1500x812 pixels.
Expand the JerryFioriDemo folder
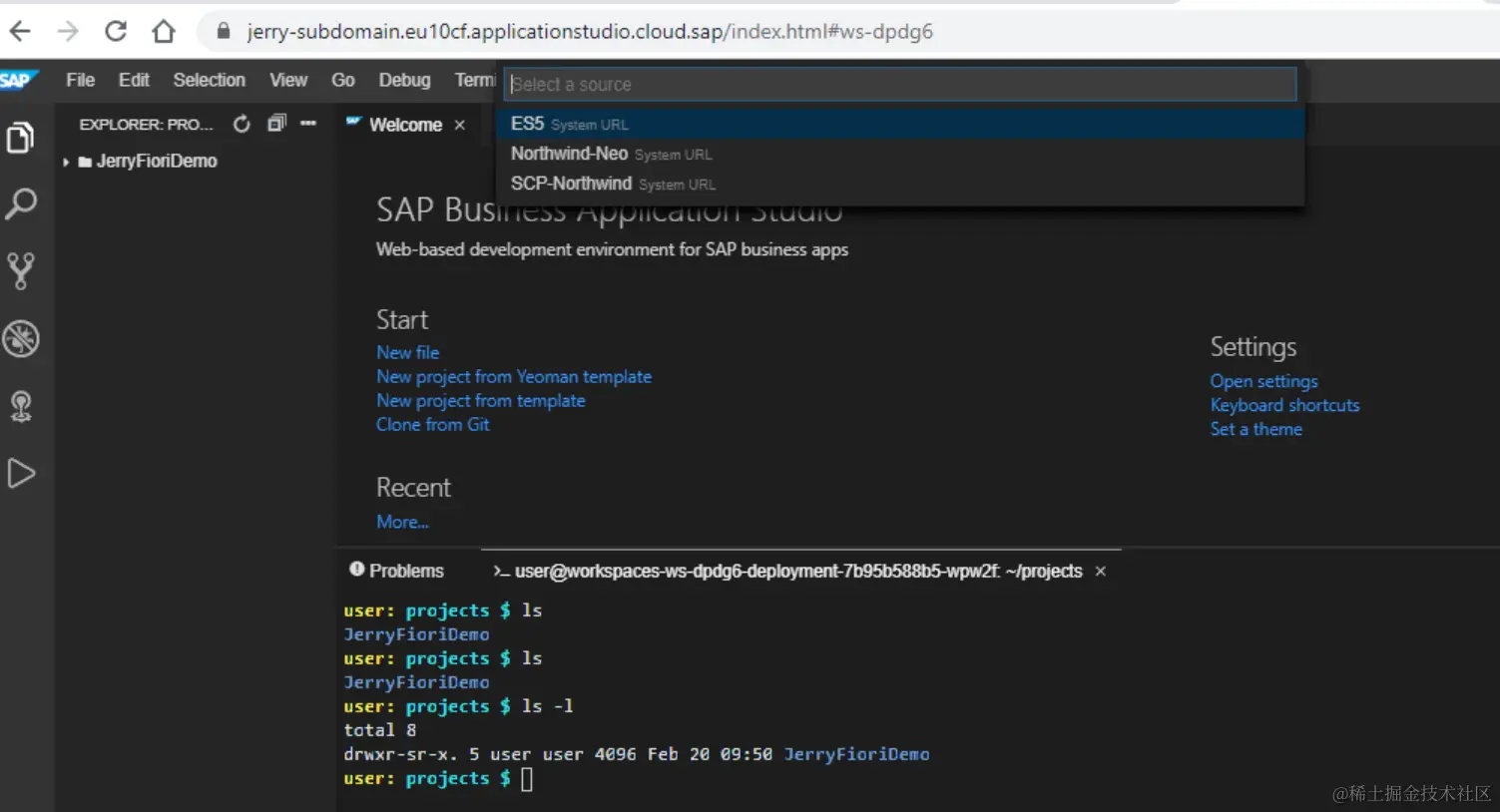point(66,162)
